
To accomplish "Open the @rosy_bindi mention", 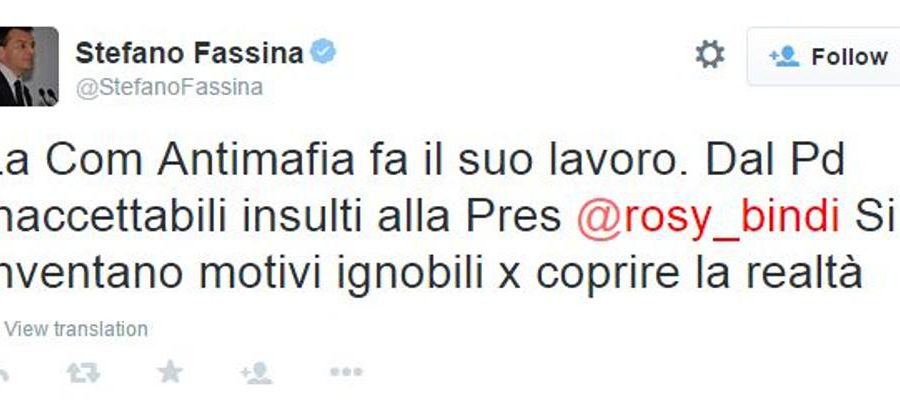I will 708,219.
